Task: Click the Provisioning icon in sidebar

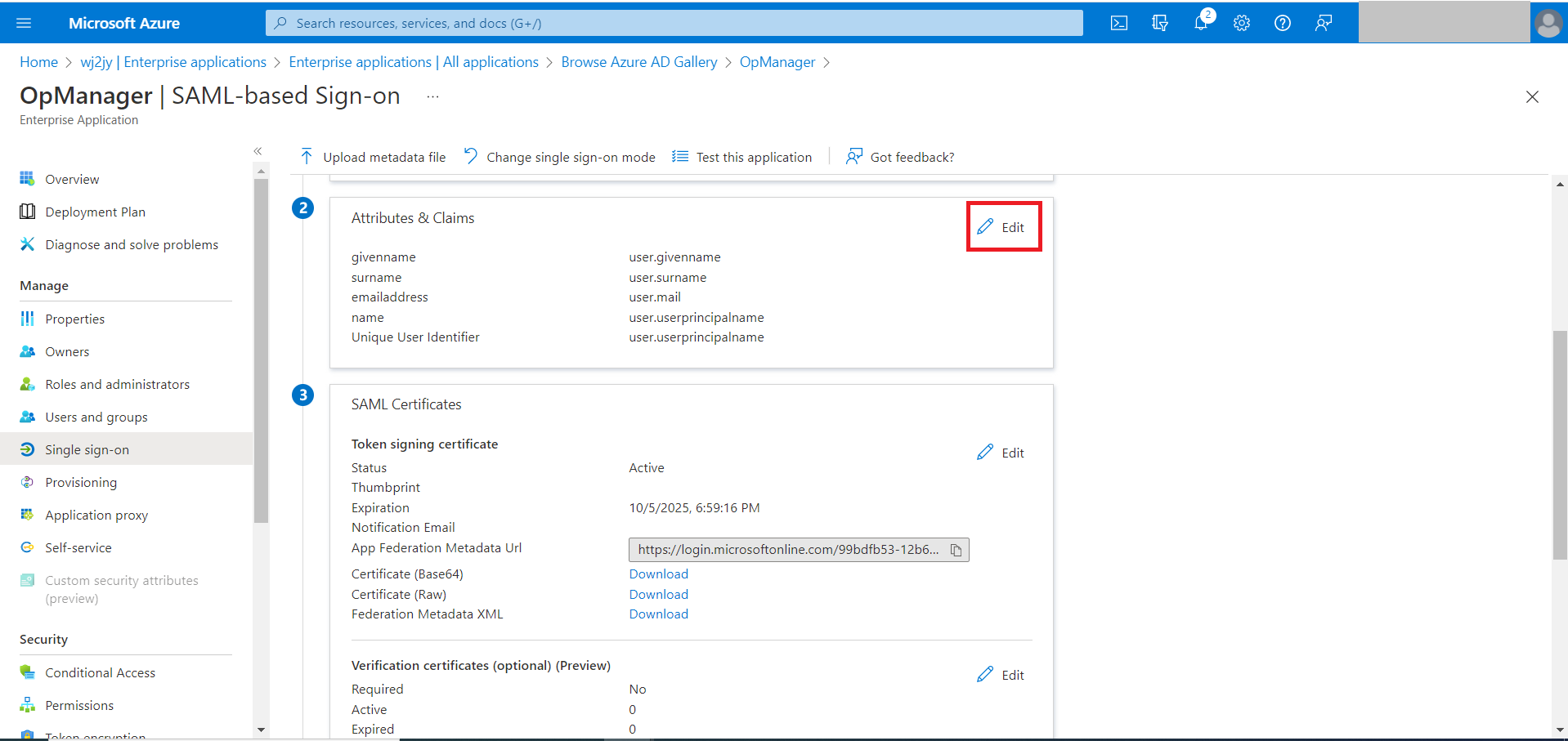Action: (27, 482)
